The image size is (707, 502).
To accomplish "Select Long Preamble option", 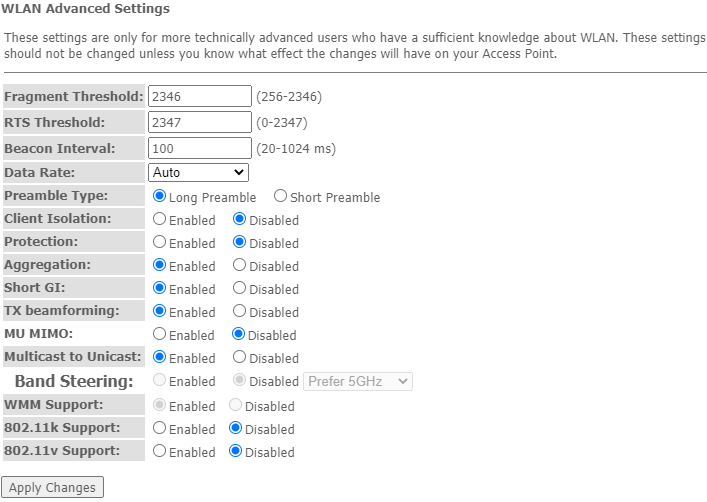I will [160, 197].
